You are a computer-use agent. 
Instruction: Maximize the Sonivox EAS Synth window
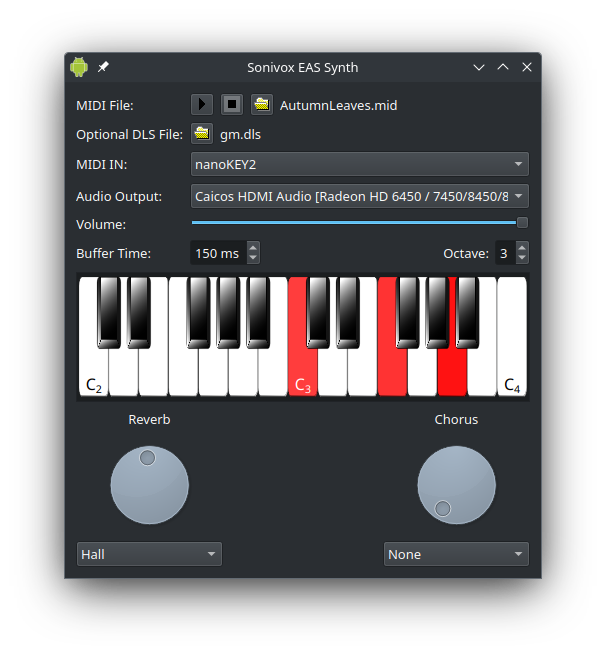[503, 67]
